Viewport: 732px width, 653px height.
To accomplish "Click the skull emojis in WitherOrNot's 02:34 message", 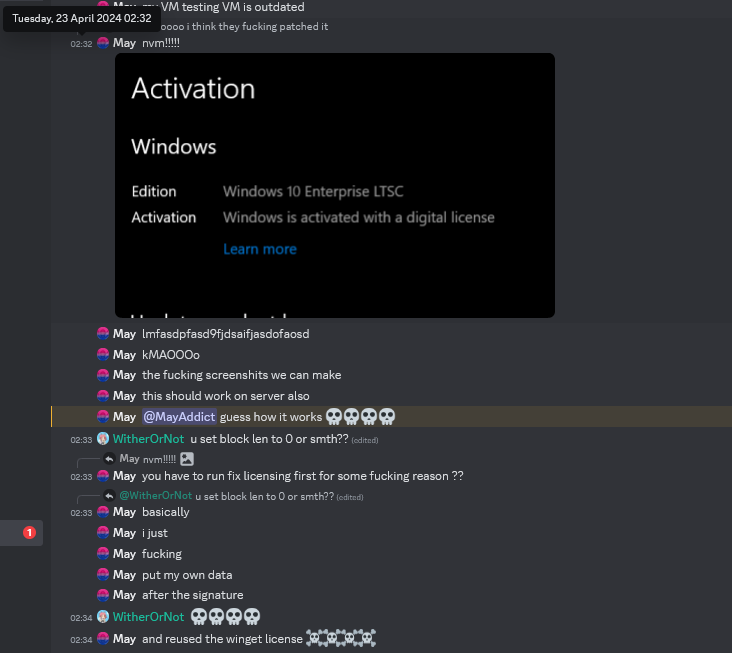I will click(225, 617).
